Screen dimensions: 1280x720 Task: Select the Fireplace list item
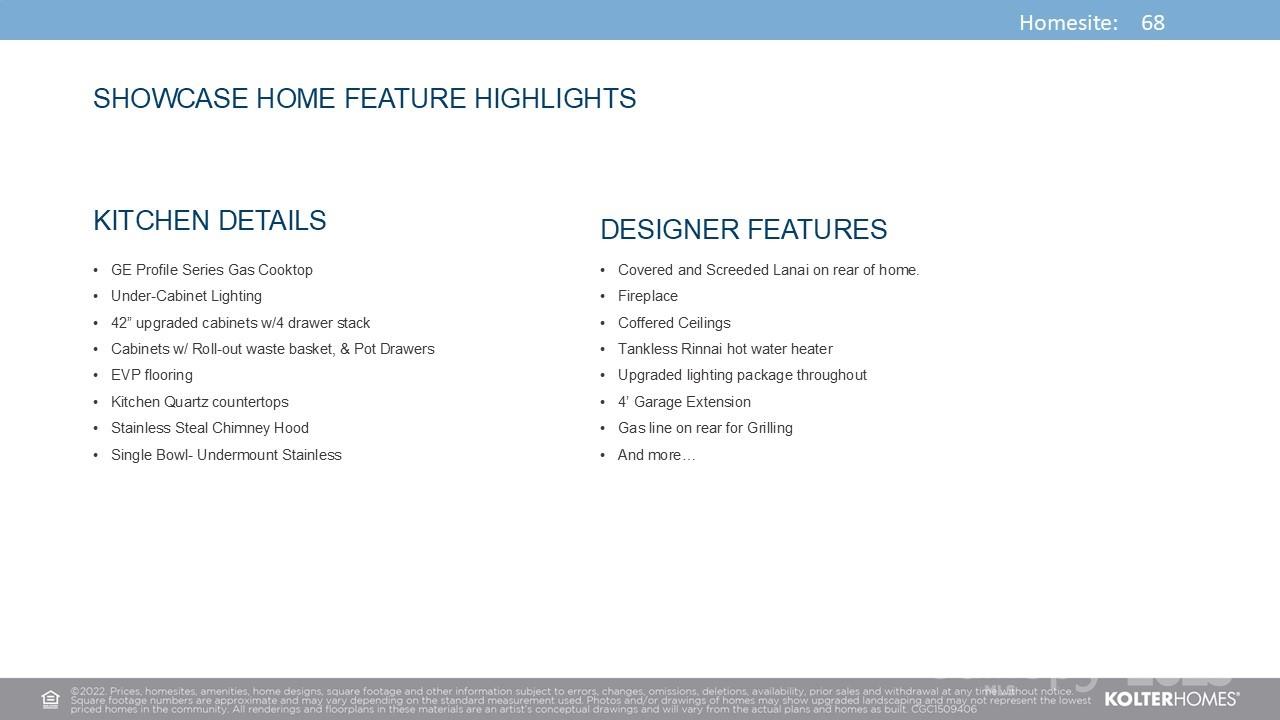click(647, 296)
